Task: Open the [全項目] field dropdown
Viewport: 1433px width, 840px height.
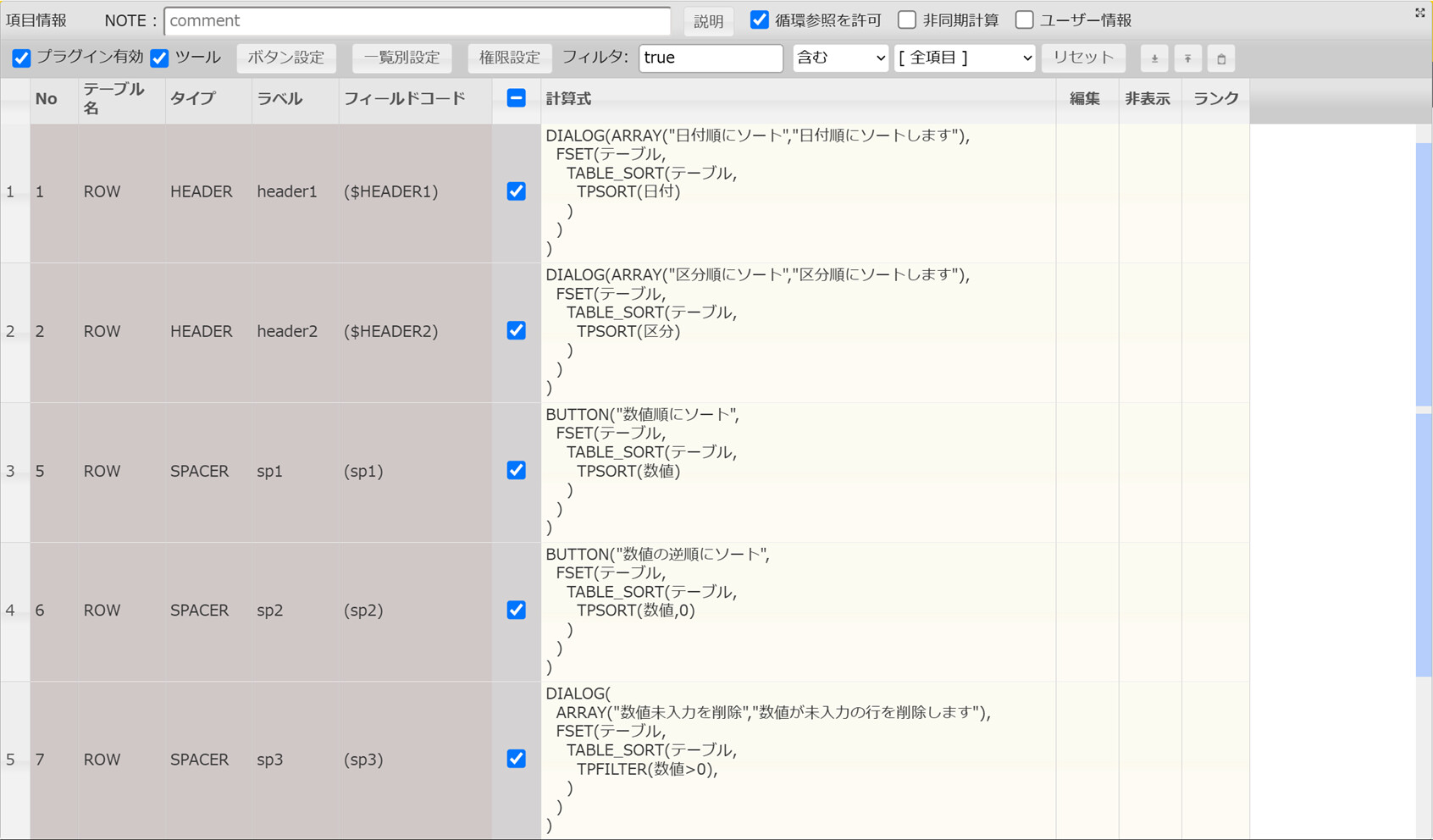Action: 965,58
